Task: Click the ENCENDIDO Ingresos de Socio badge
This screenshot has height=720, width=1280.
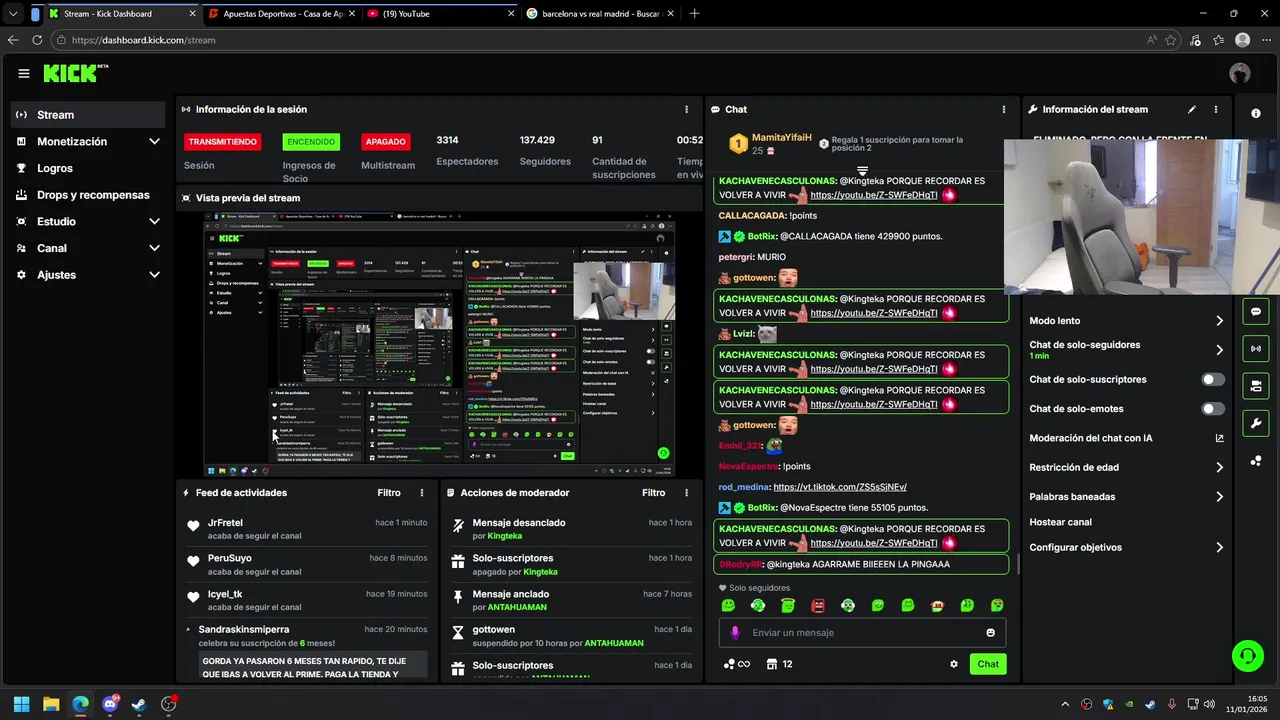Action: [x=311, y=142]
